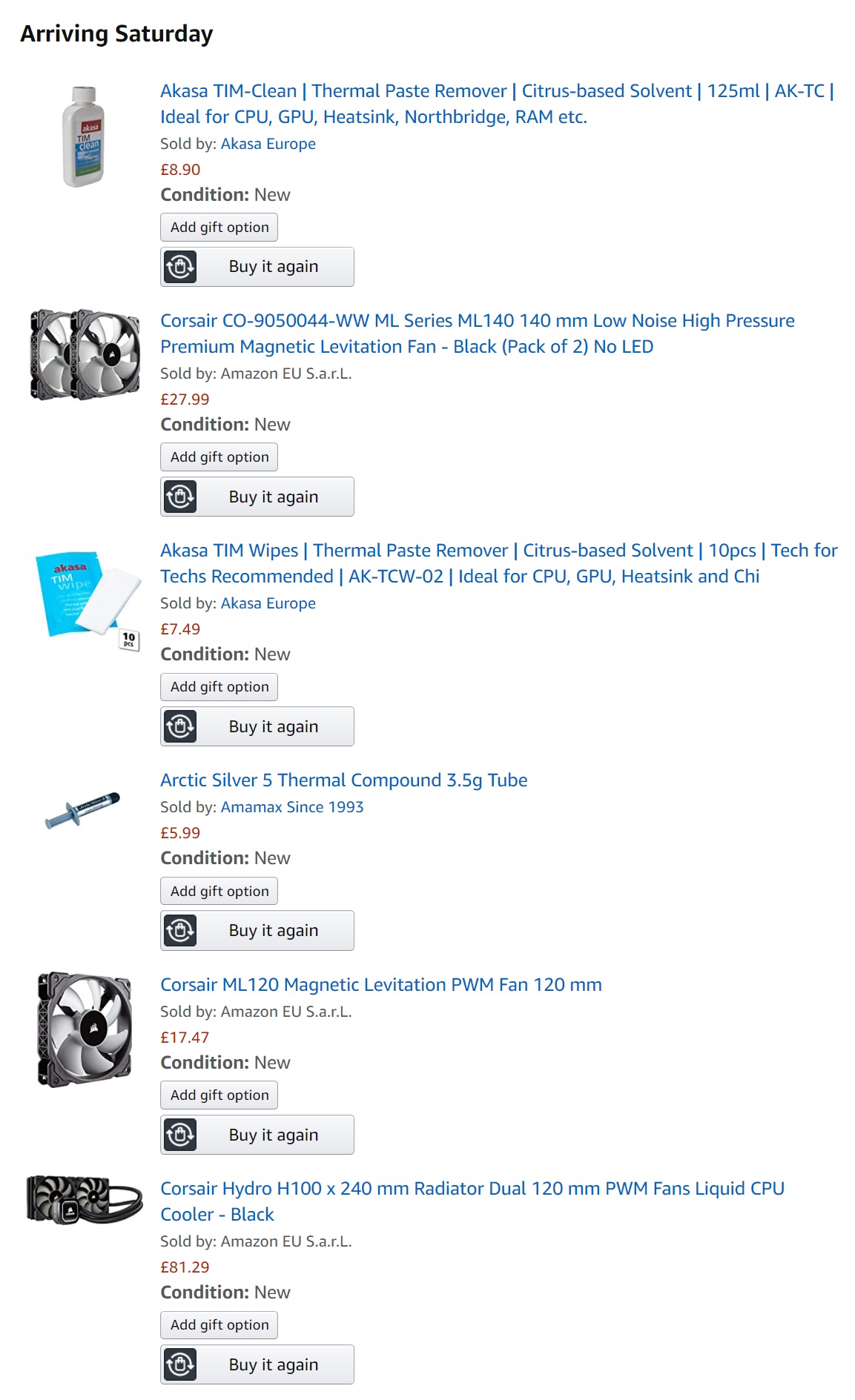Add gift option to Corsair ML140 fans
Screen dimensions: 855x1400
point(219,457)
